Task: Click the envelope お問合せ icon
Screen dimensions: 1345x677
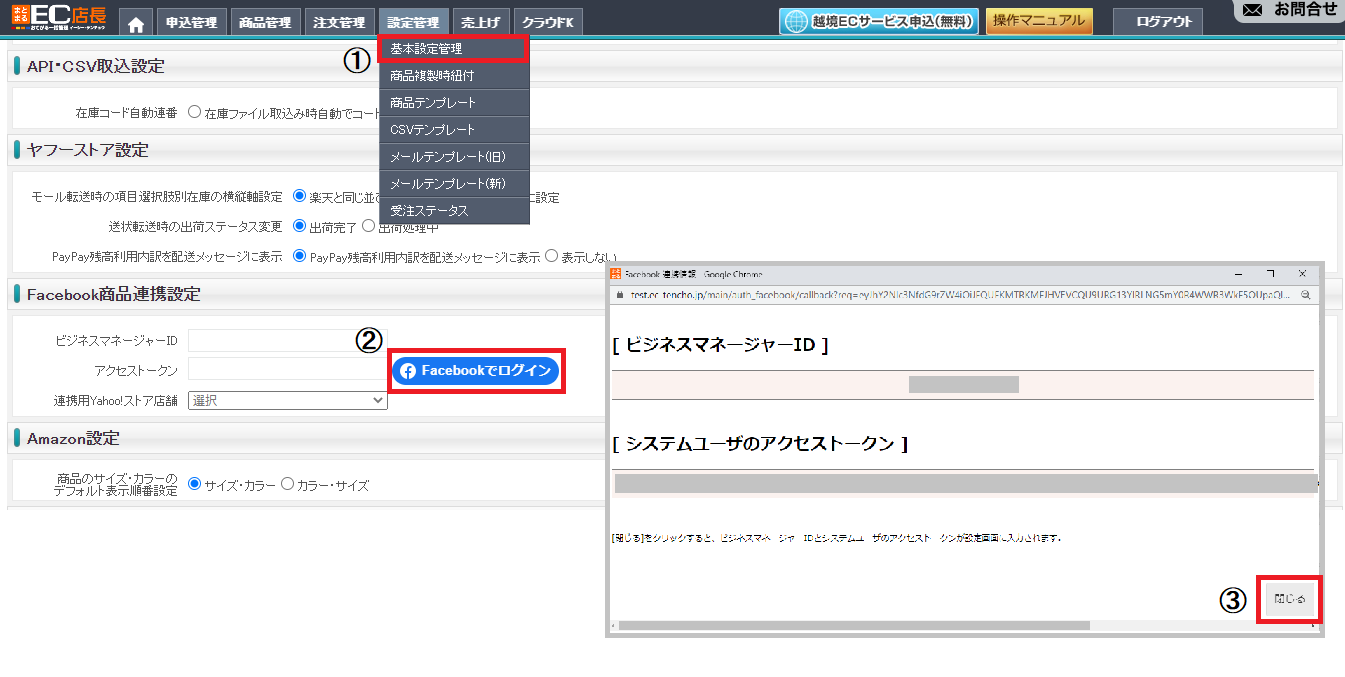Action: pos(1252,10)
